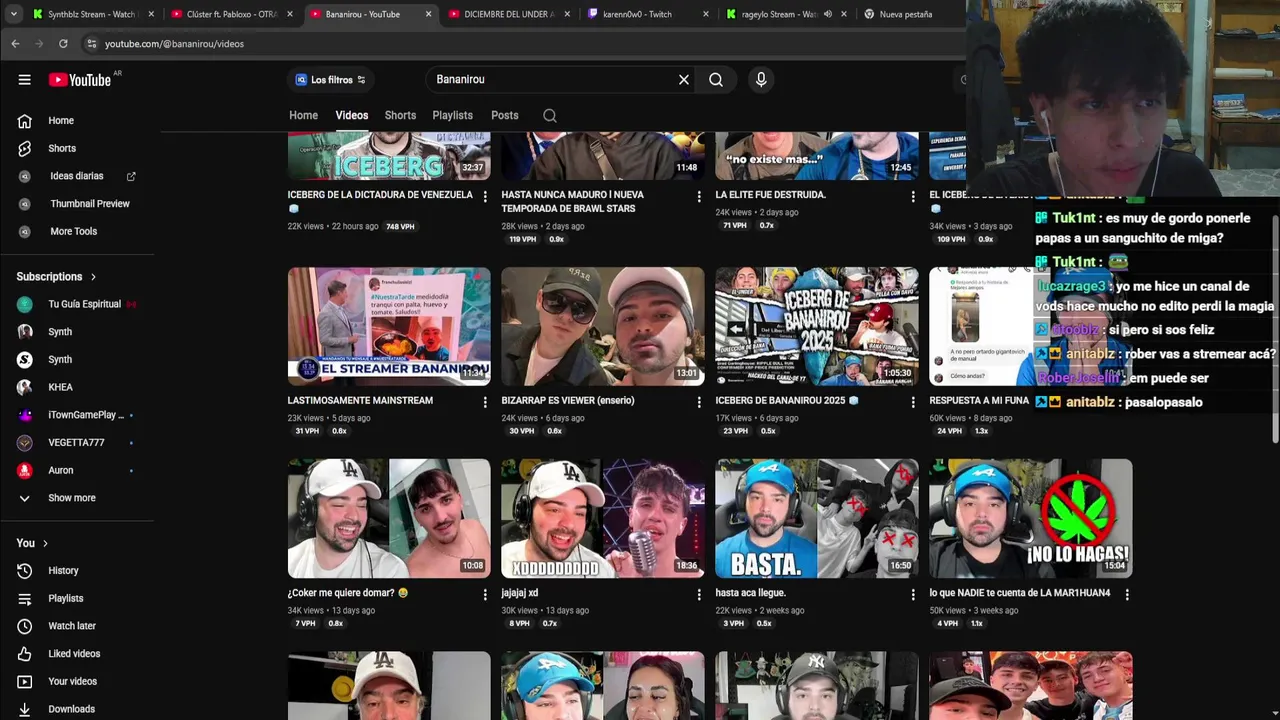Screen dimensions: 1280x720
Task: Mute the rageylo Stream tab audio icon
Action: click(827, 14)
